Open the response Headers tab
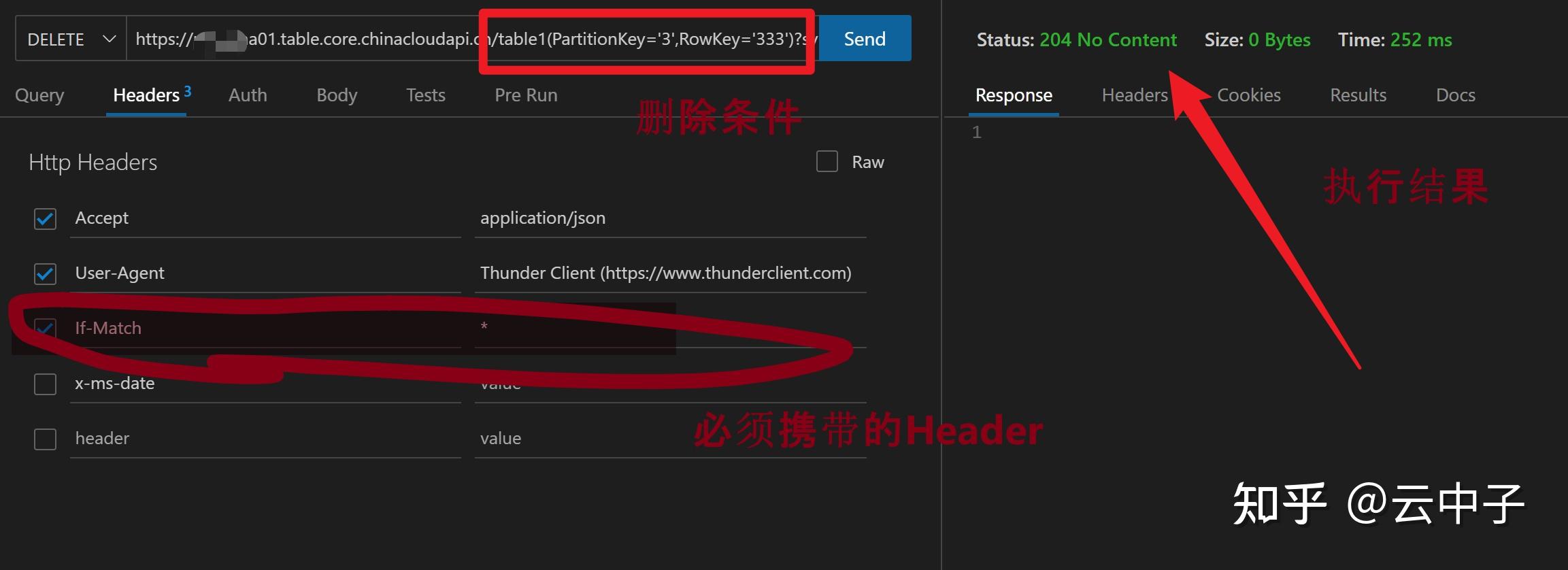 pyautogui.click(x=1134, y=95)
